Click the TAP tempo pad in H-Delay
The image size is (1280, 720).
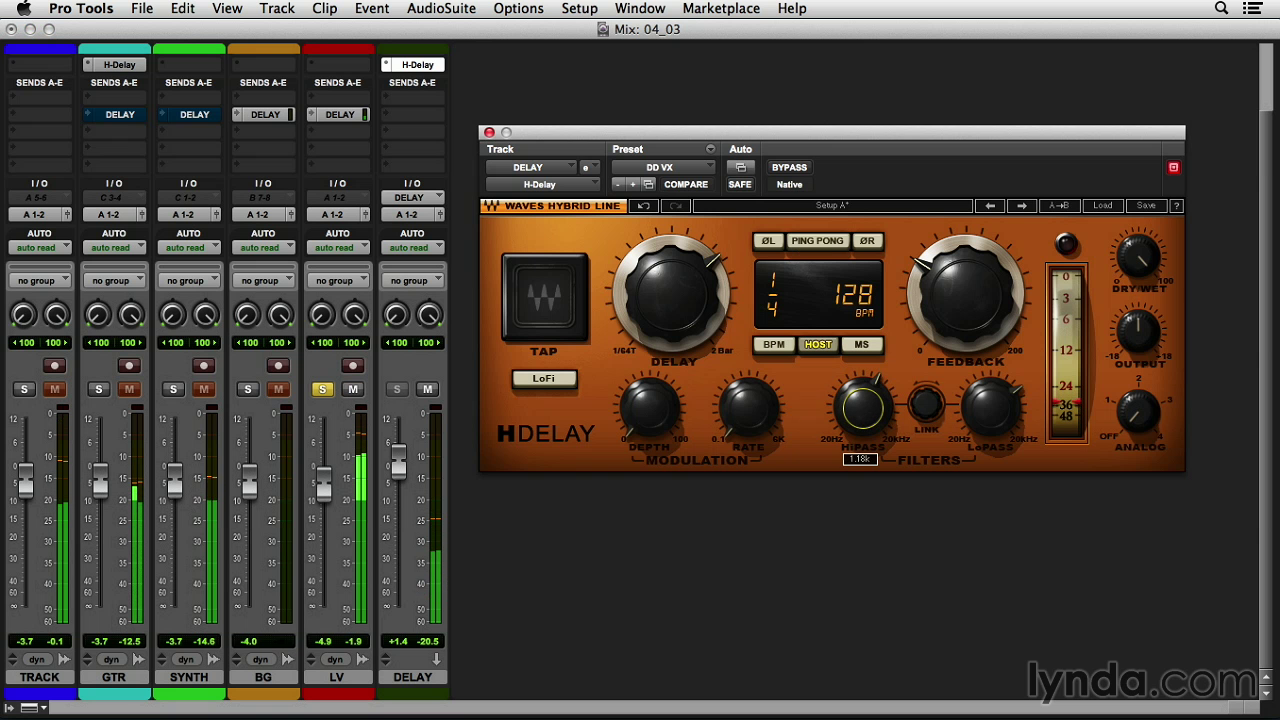(x=545, y=298)
